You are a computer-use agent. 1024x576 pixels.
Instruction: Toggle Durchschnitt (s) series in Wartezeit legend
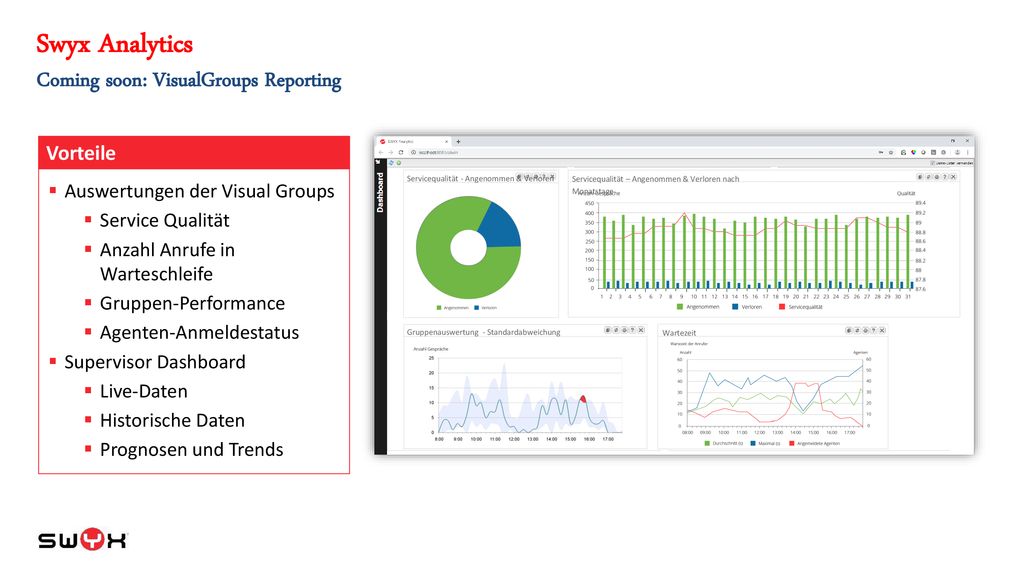(x=724, y=443)
